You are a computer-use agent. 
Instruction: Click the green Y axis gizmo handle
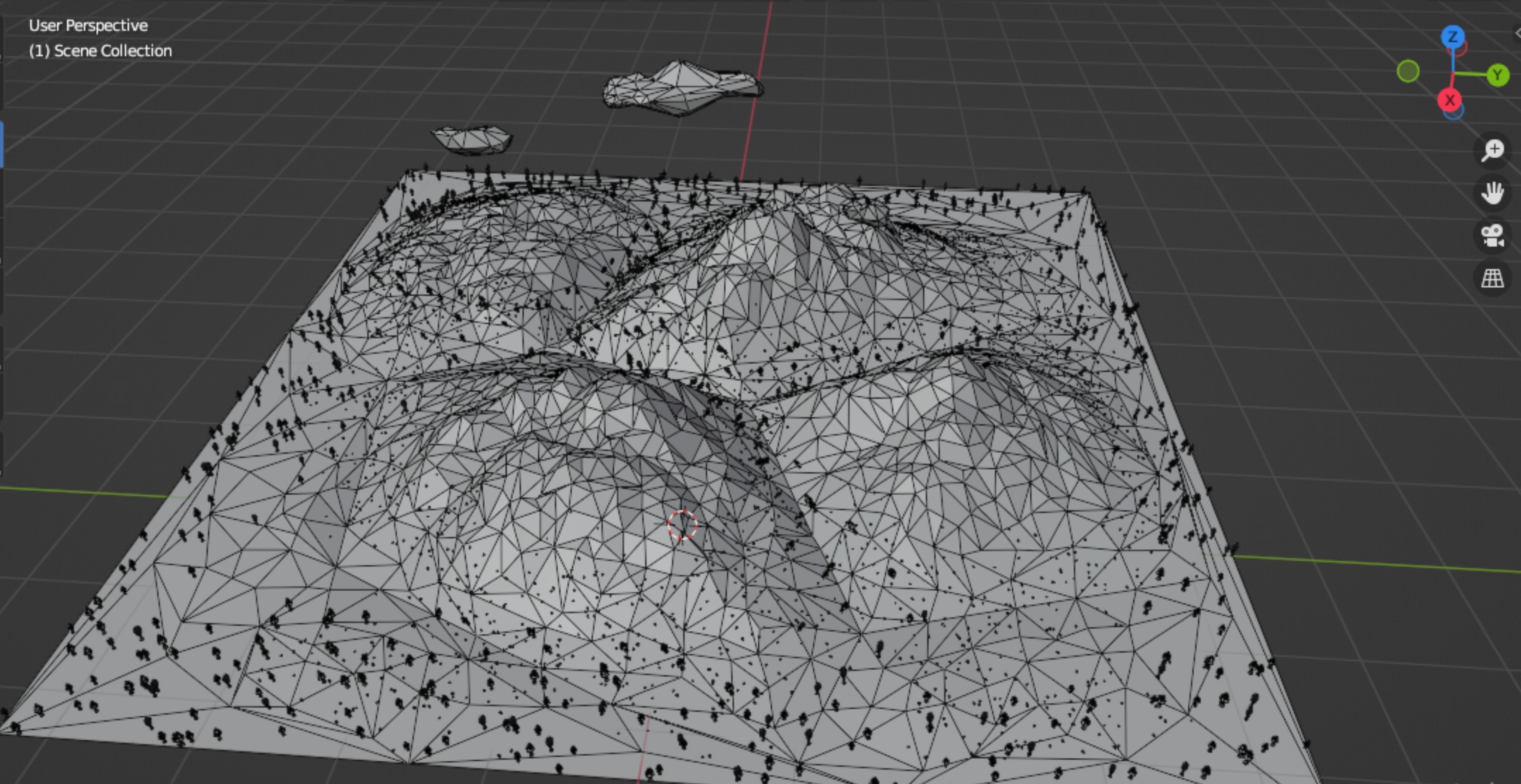click(1497, 75)
